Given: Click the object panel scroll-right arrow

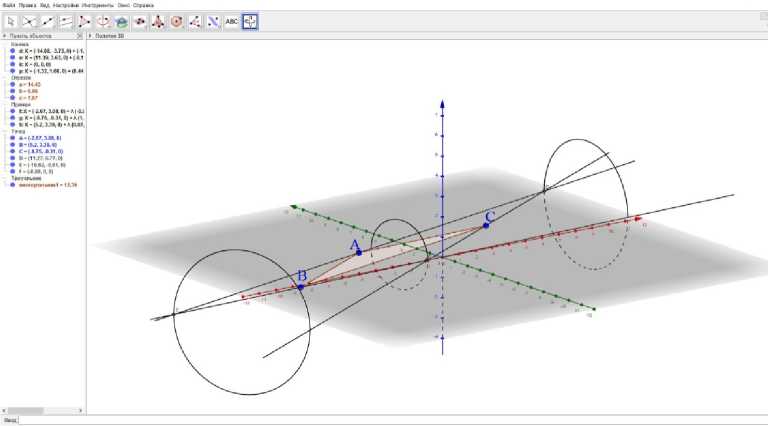Looking at the screenshot, I should [81, 410].
